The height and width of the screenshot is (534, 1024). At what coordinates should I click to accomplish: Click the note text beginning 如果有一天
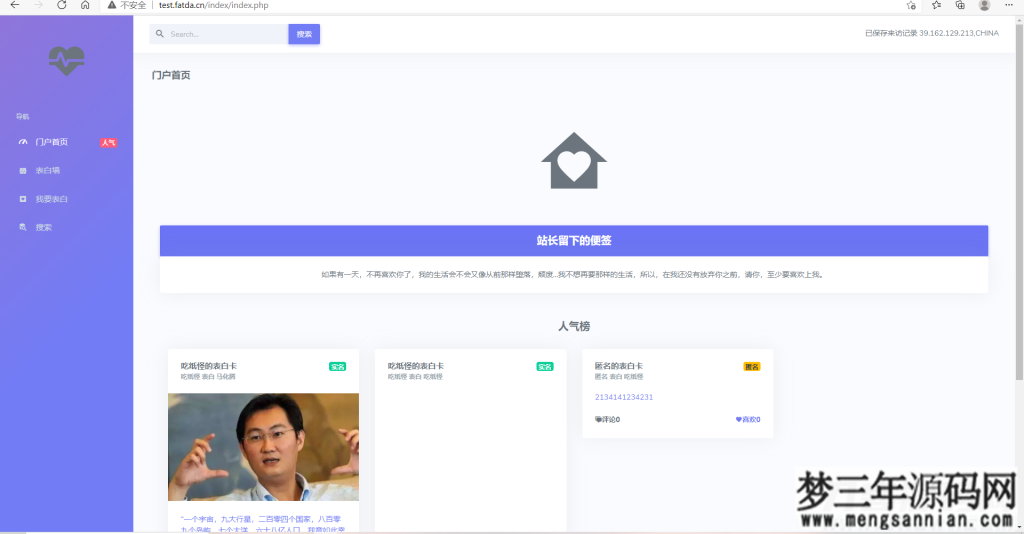(573, 275)
